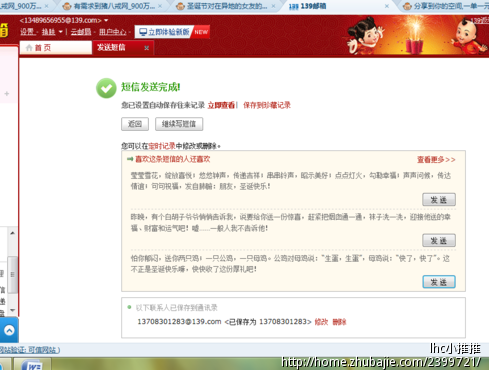Click 保存到珍藏记录 link
This screenshot has height=370, width=489.
coord(267,105)
